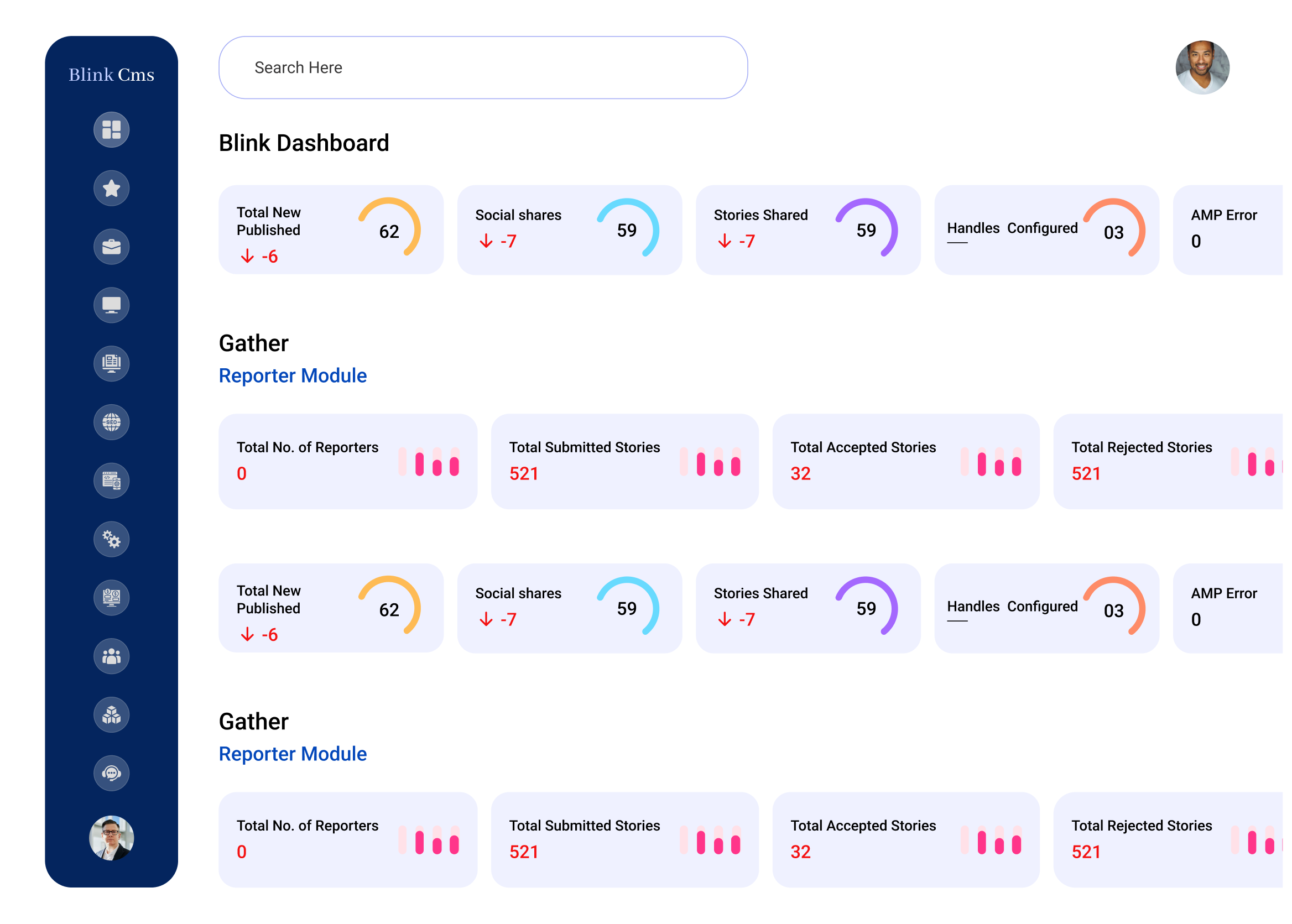1292x924 pixels.
Task: Open the profile photo at top right
Action: (1202, 67)
